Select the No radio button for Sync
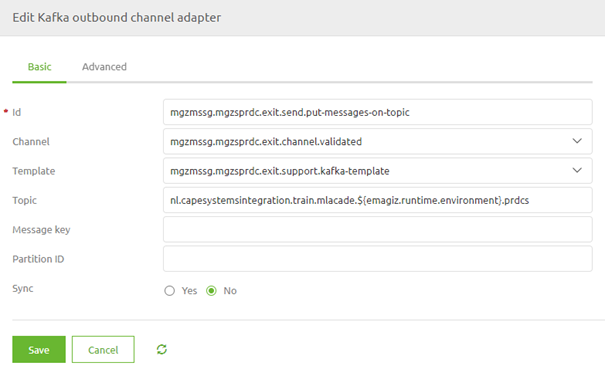The width and height of the screenshot is (605, 376). click(x=211, y=291)
